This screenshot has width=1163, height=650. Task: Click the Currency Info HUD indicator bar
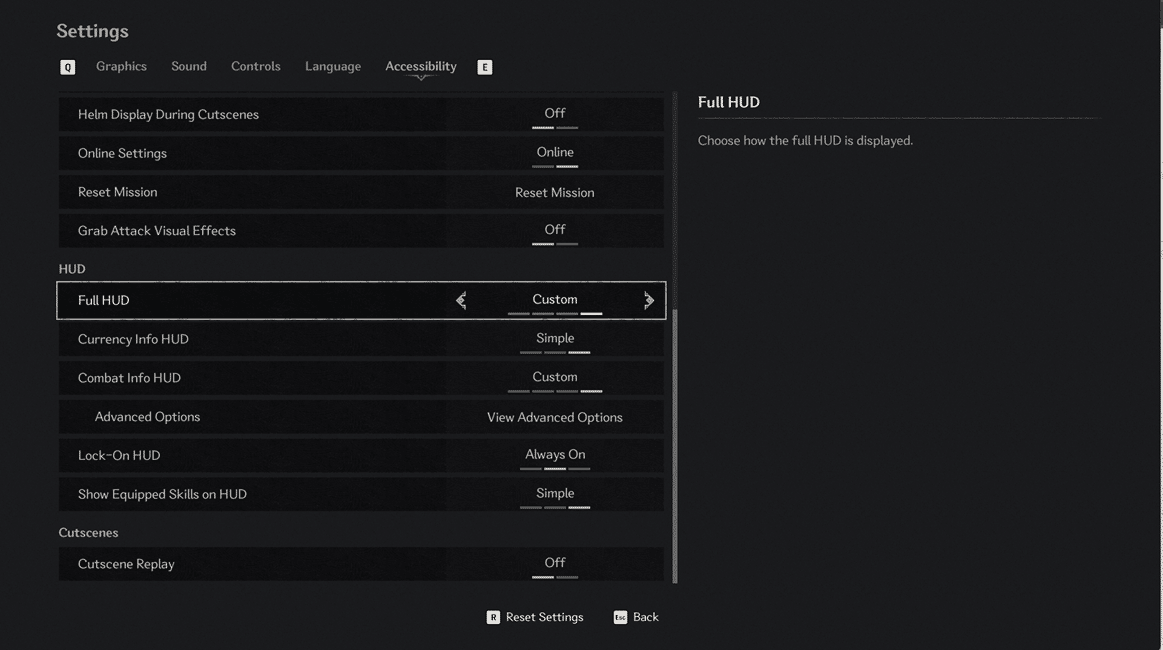(x=555, y=352)
